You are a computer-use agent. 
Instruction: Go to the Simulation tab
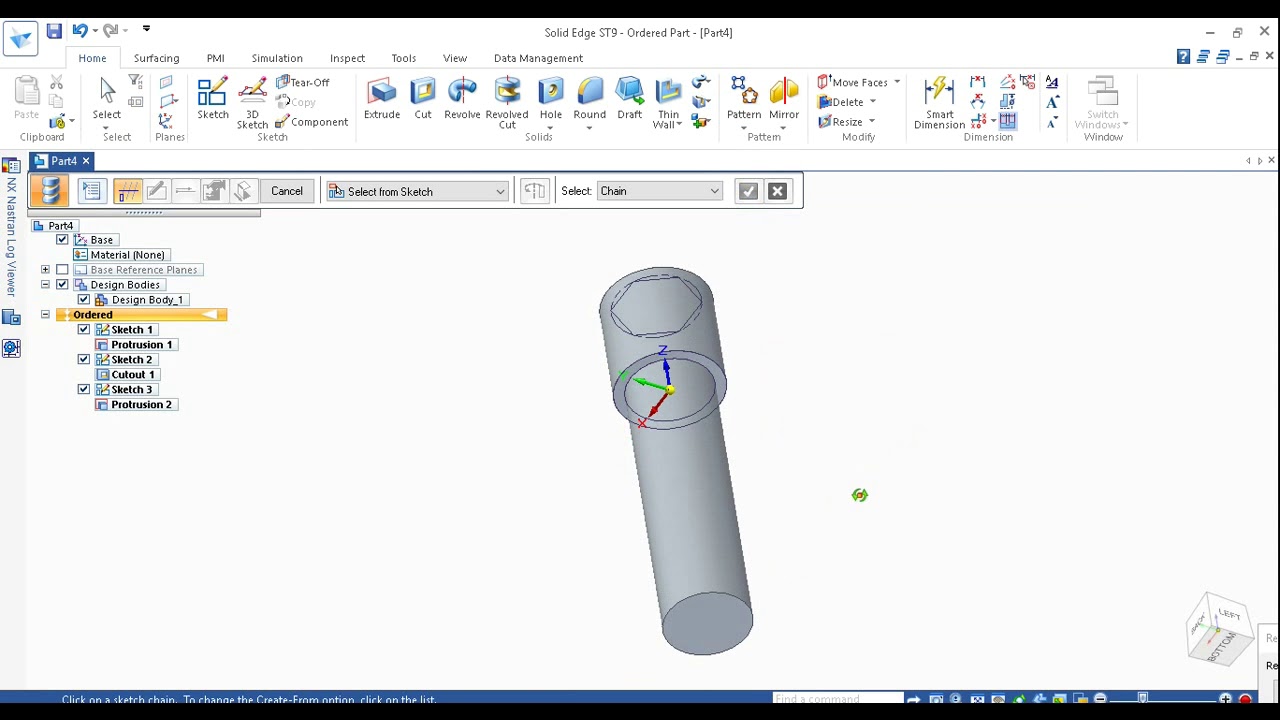277,58
